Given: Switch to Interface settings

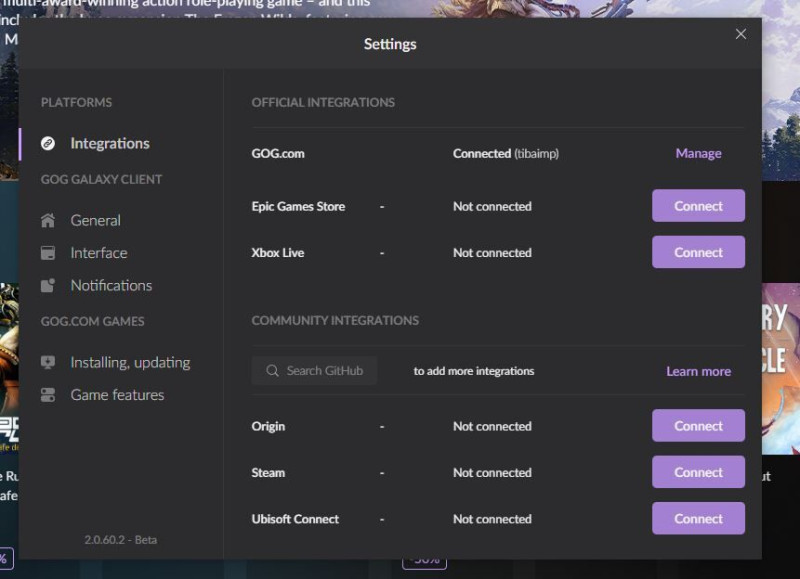Looking at the screenshot, I should point(99,253).
